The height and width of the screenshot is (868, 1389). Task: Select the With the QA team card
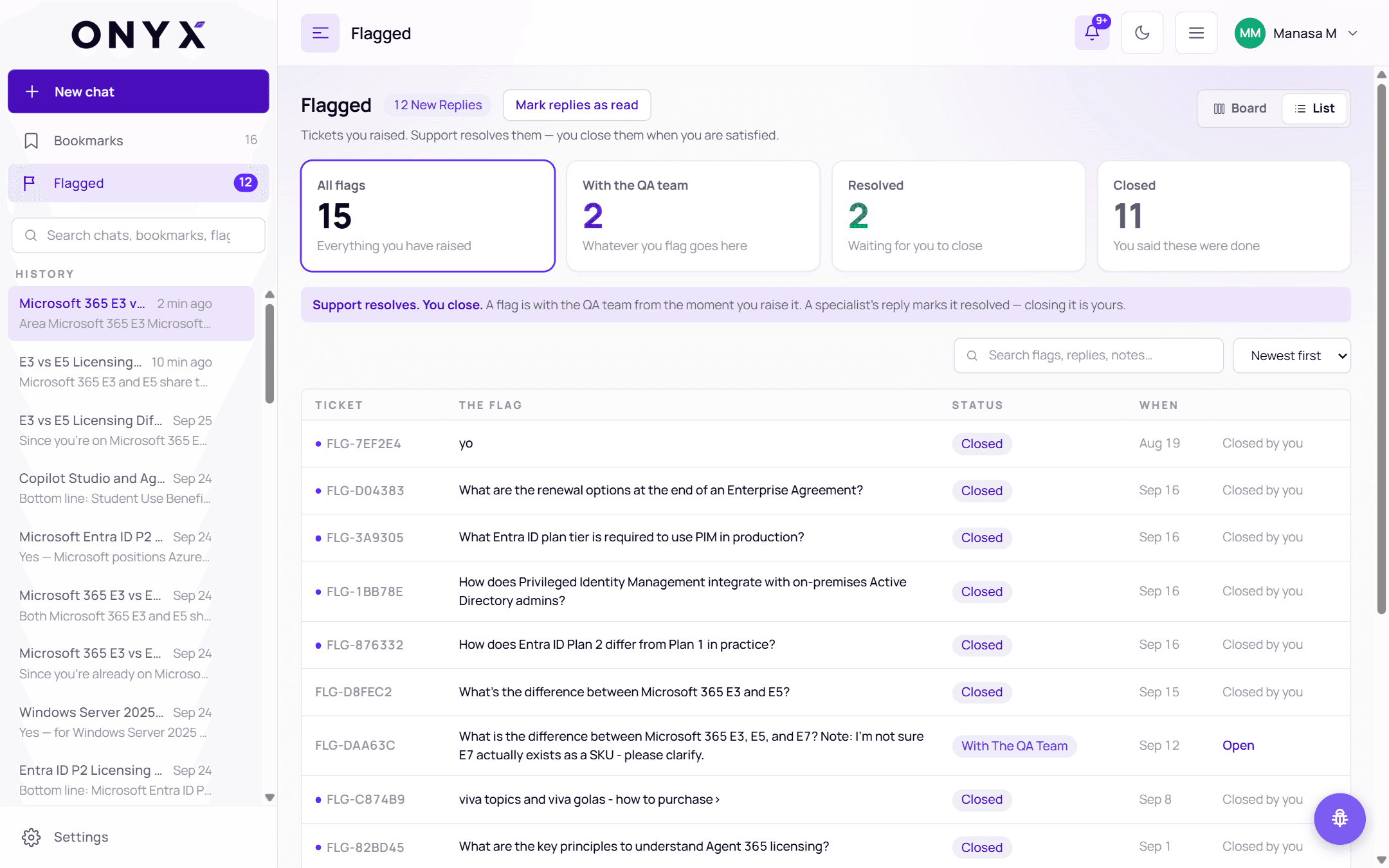[x=693, y=216]
